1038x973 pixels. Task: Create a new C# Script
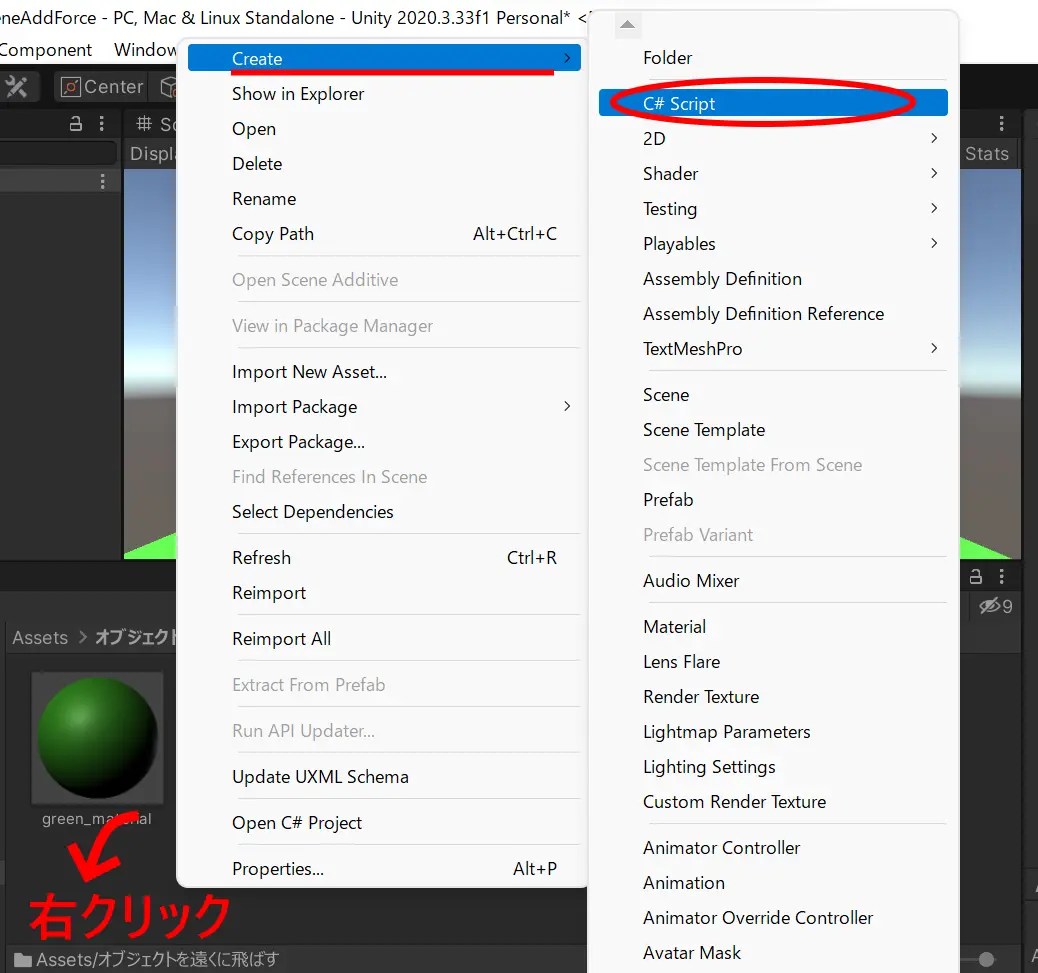pos(773,103)
